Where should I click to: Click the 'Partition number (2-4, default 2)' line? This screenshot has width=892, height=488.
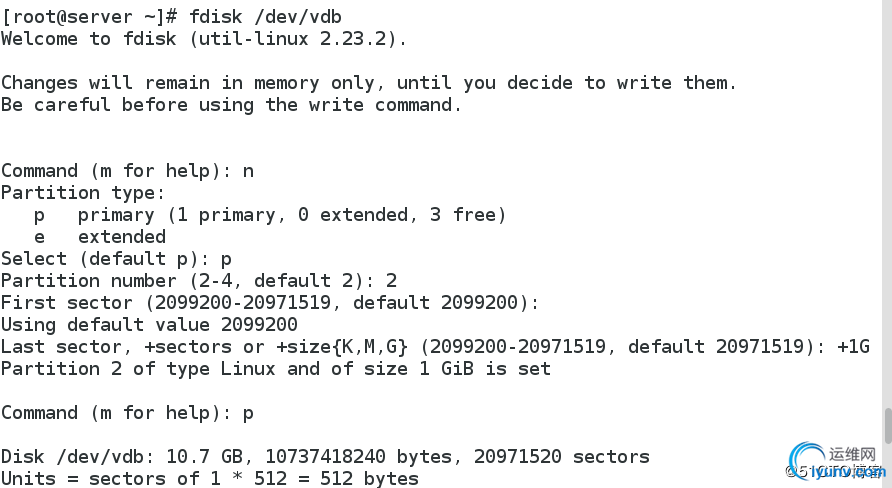(199, 280)
